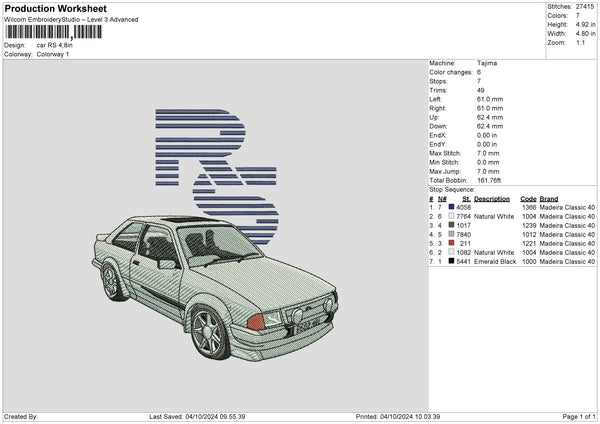
Task: Click the embroidered car design preview
Action: [x=215, y=288]
